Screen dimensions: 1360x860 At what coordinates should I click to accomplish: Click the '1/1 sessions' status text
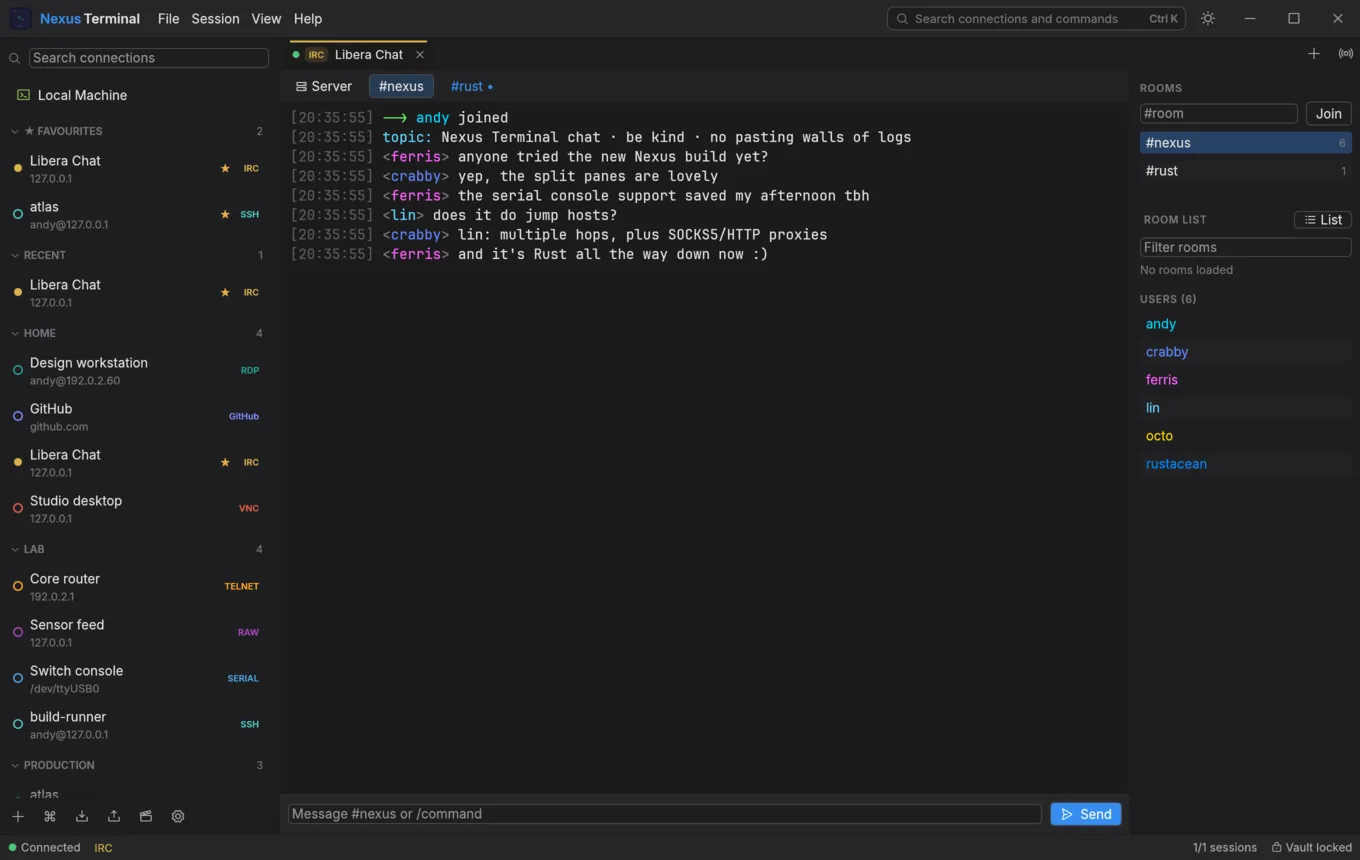pos(1225,848)
